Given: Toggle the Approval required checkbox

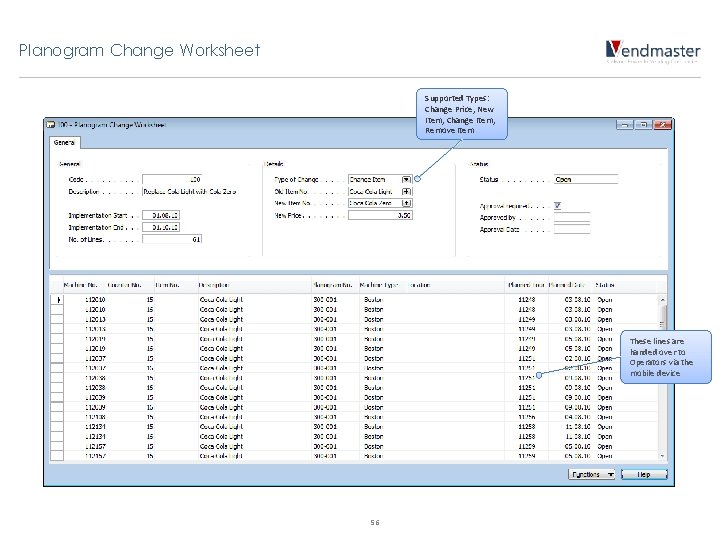Looking at the screenshot, I should (x=557, y=206).
